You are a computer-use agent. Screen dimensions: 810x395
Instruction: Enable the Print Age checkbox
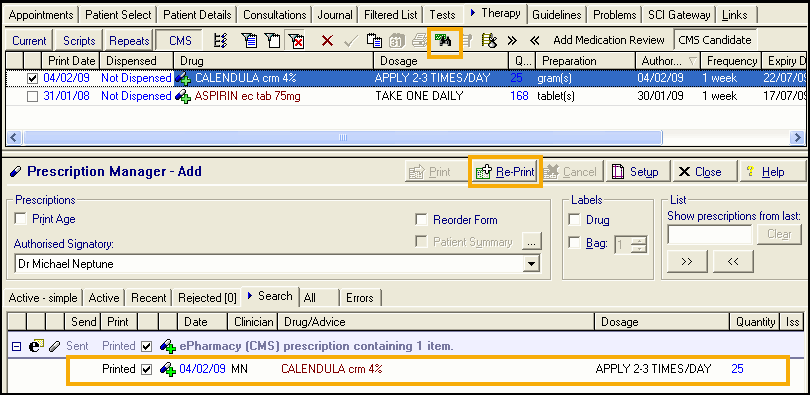point(21,219)
